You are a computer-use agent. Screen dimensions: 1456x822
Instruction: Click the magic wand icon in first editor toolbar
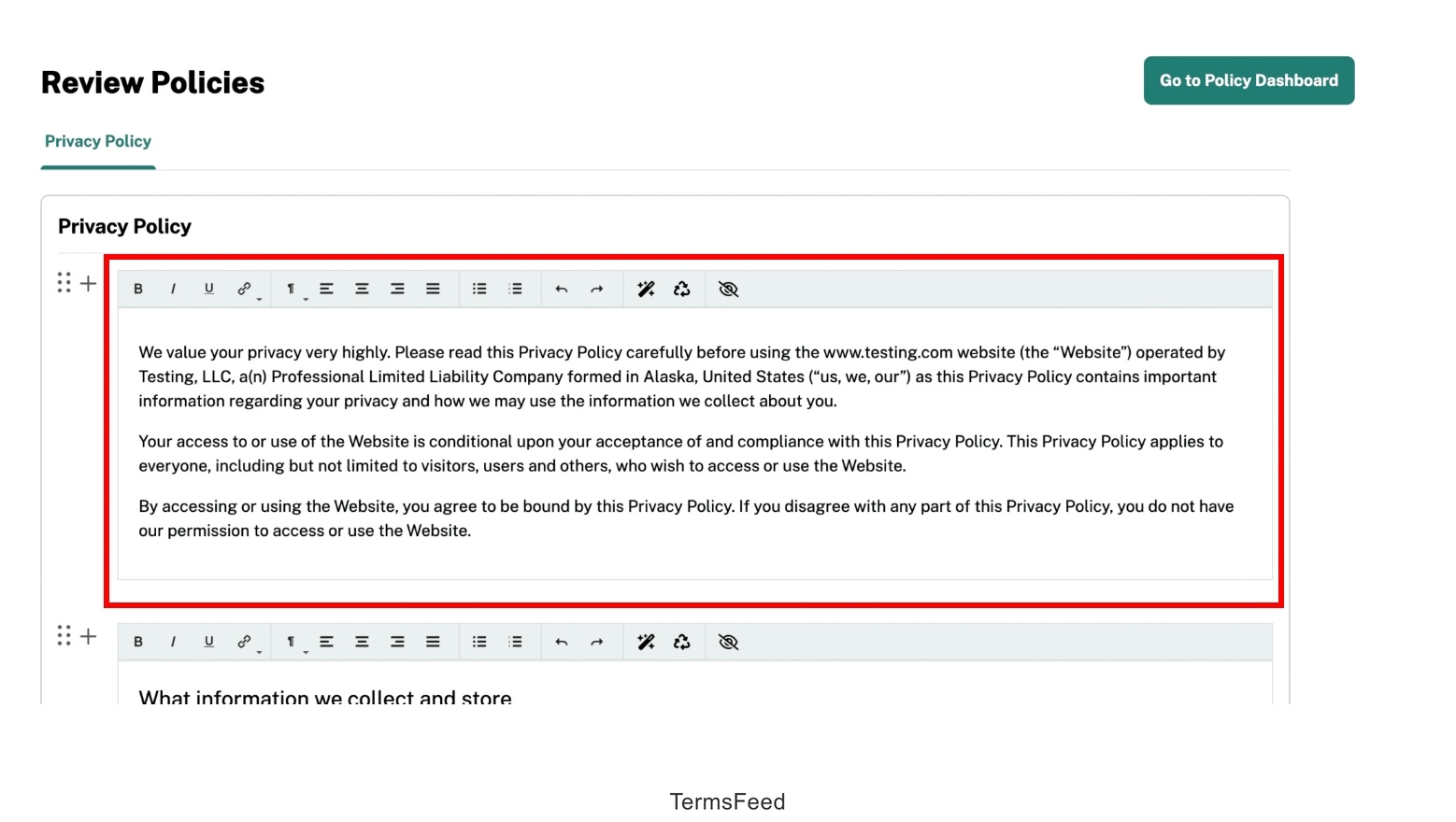(x=646, y=289)
